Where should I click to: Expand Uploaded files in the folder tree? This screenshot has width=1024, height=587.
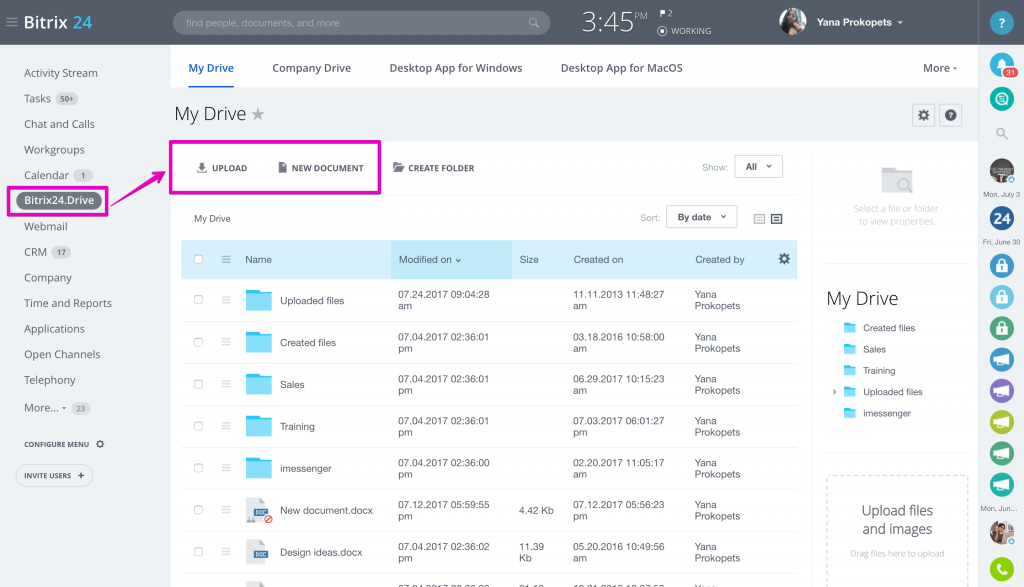[x=834, y=392]
